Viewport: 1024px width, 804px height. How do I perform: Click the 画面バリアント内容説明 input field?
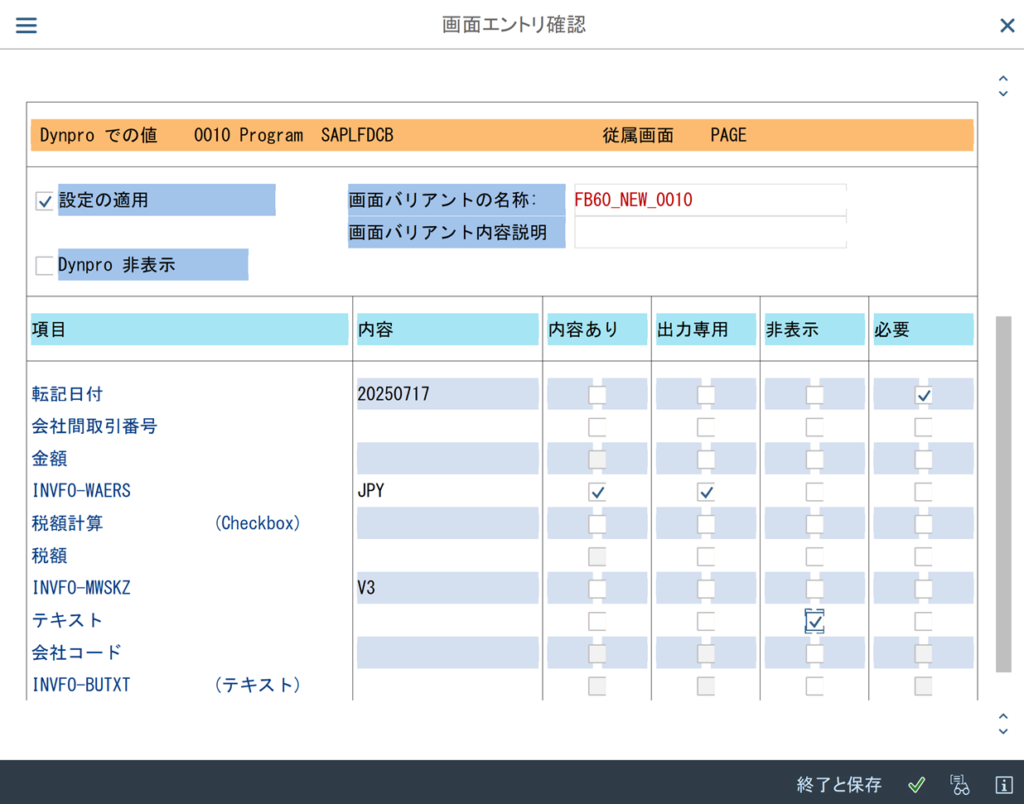point(710,233)
